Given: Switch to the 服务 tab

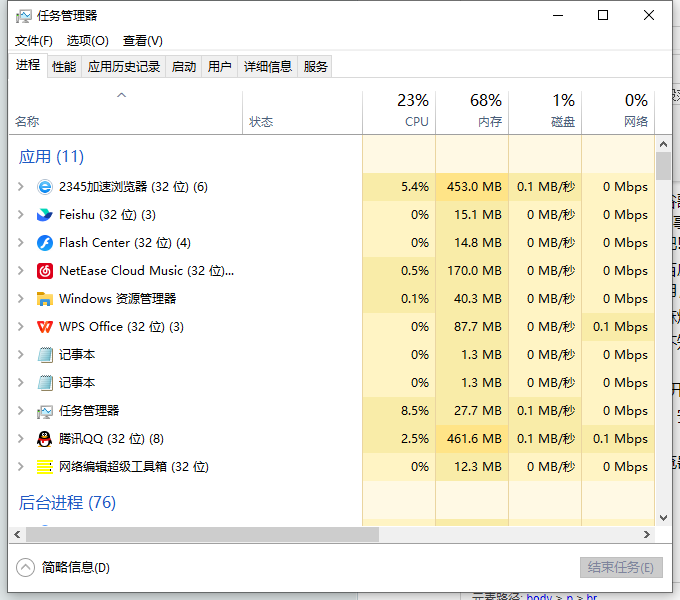Looking at the screenshot, I should pyautogui.click(x=315, y=67).
